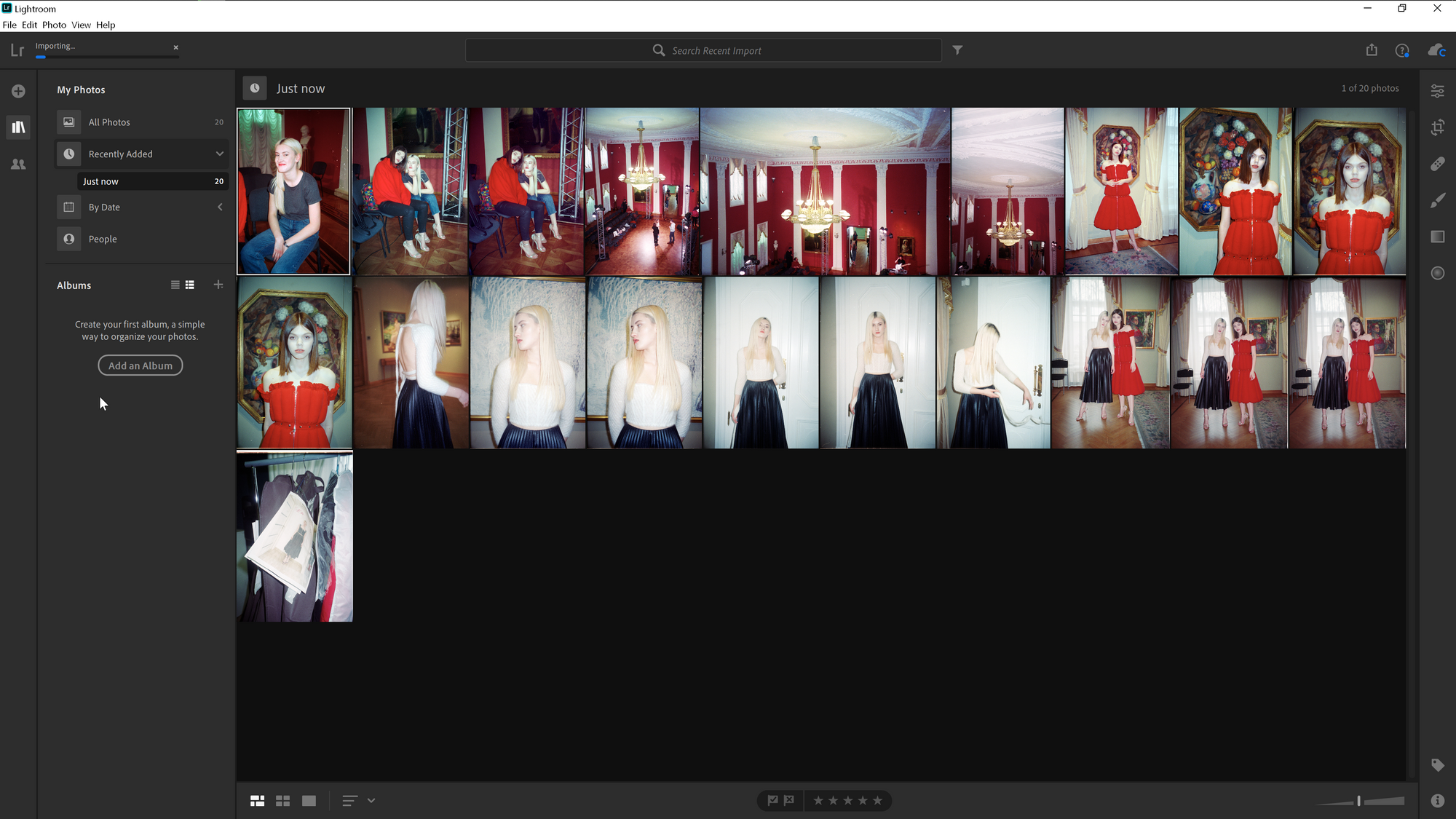Open the cloud sync status icon

1436,50
